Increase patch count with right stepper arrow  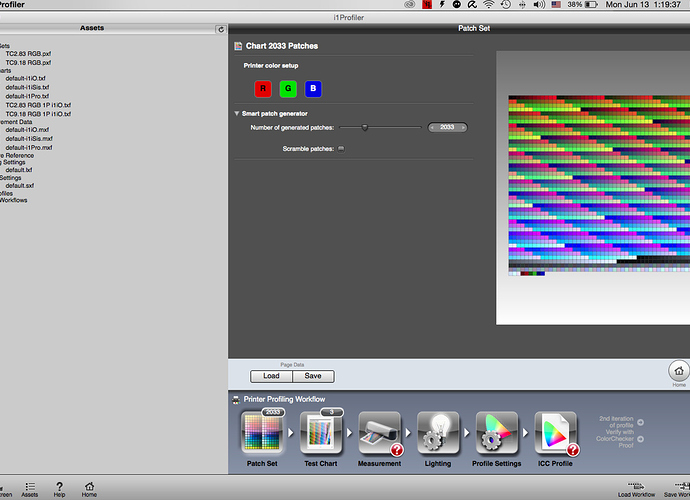click(x=463, y=128)
